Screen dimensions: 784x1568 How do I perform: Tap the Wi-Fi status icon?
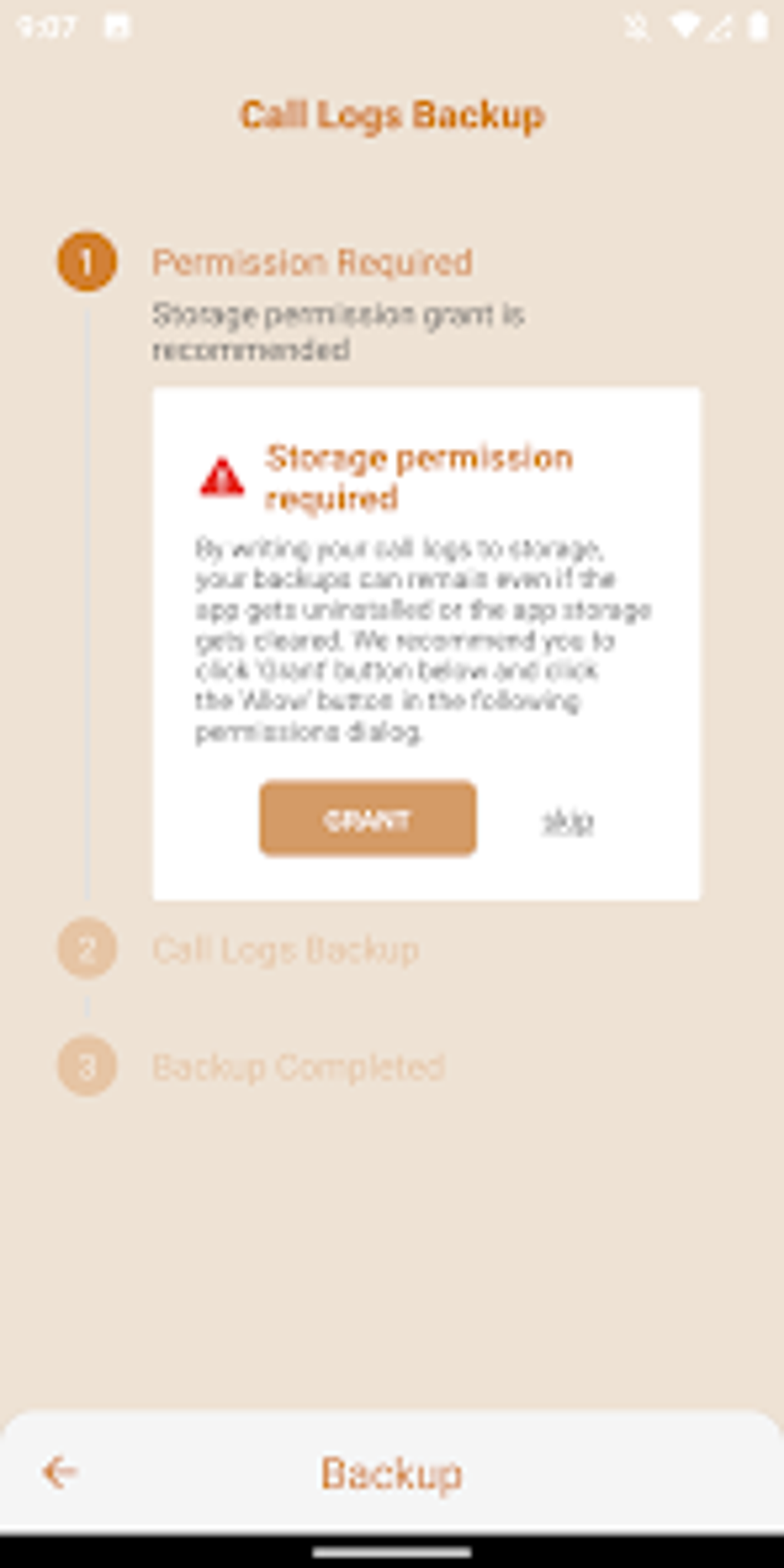(x=683, y=27)
